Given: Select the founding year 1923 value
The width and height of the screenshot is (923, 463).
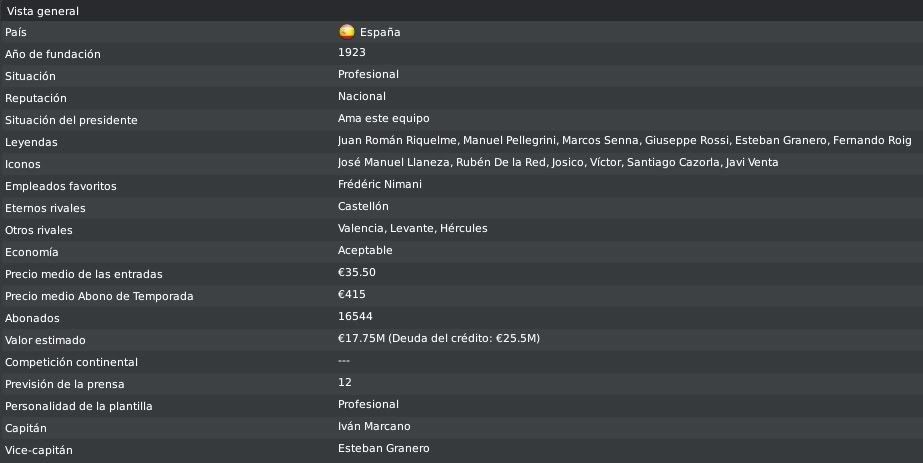Looking at the screenshot, I should (x=351, y=52).
